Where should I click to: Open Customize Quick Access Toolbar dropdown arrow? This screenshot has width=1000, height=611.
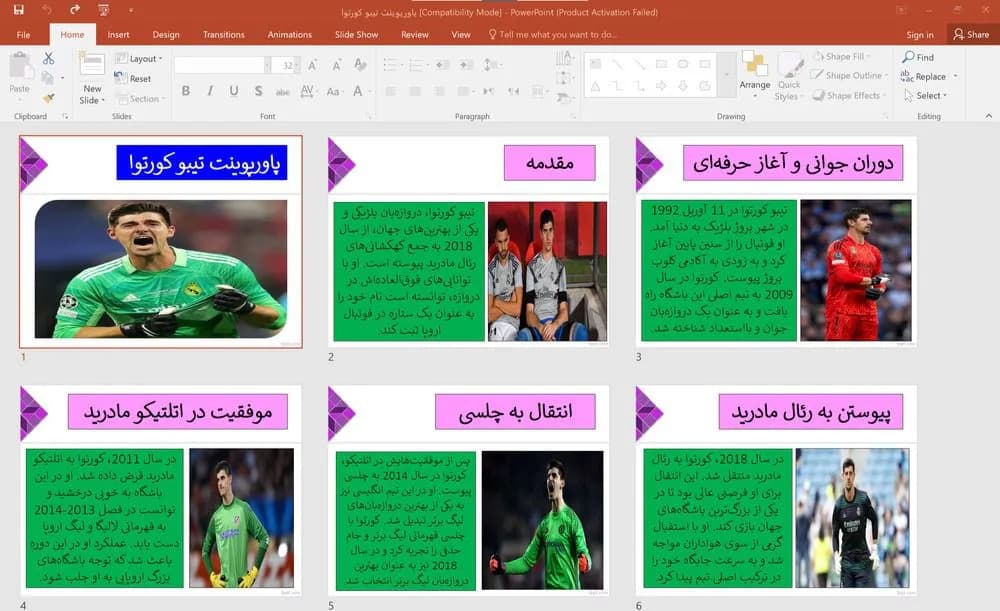tap(131, 10)
